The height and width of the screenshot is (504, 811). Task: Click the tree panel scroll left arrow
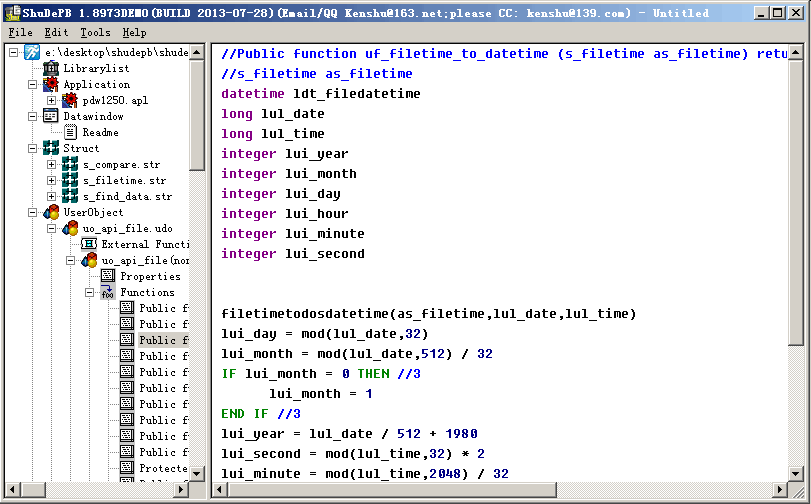click(12, 489)
